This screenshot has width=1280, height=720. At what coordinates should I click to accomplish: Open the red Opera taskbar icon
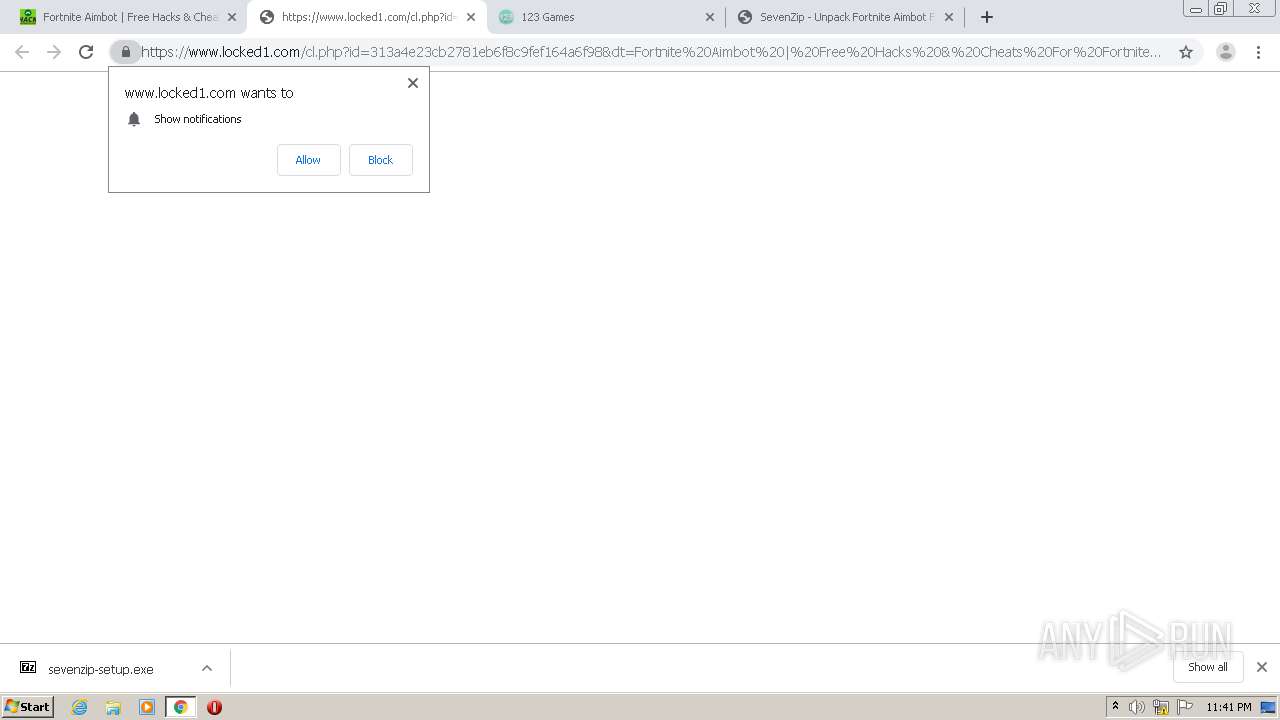(214, 707)
